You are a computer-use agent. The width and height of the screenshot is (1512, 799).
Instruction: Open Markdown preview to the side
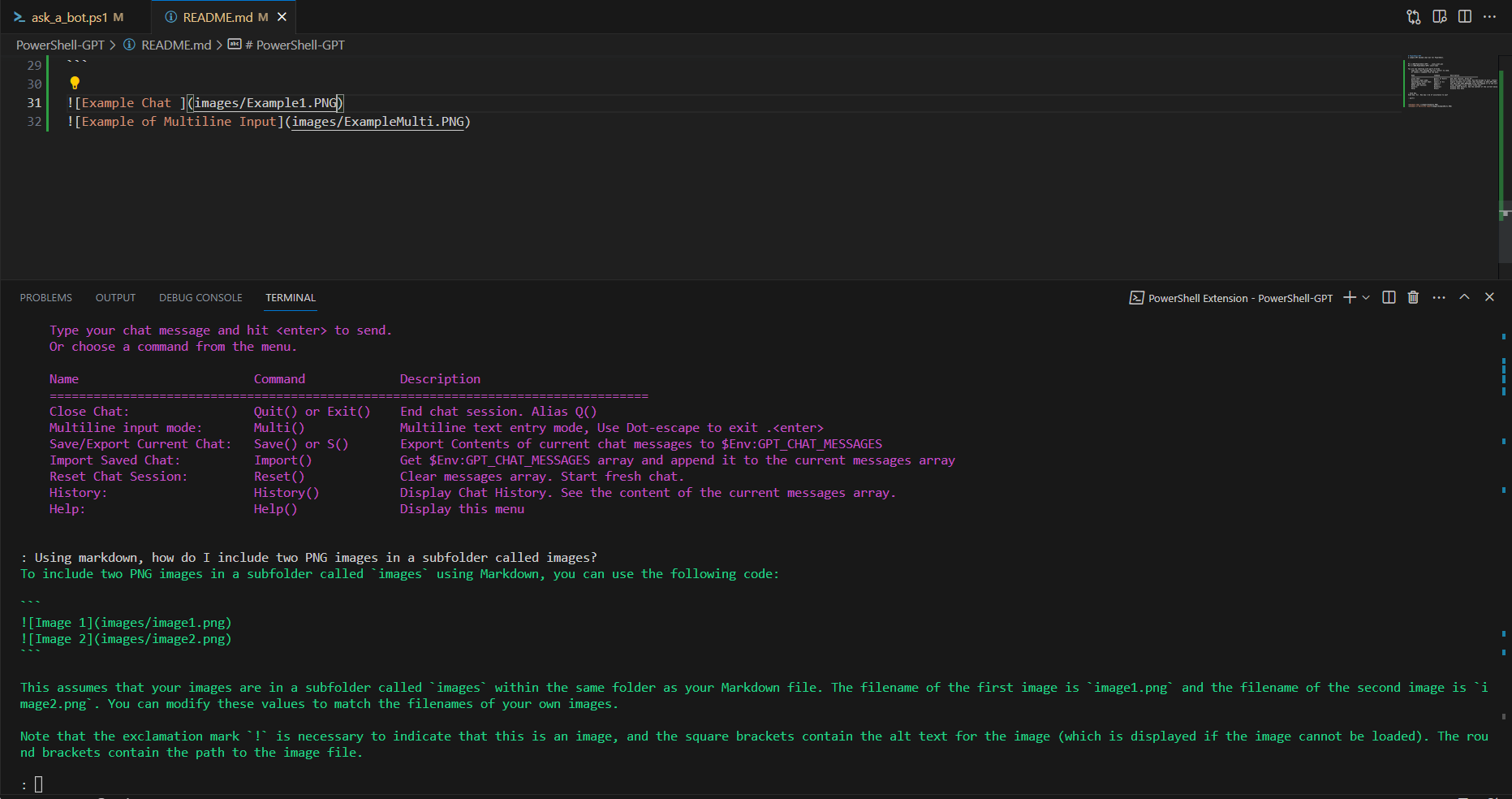[x=1440, y=17]
